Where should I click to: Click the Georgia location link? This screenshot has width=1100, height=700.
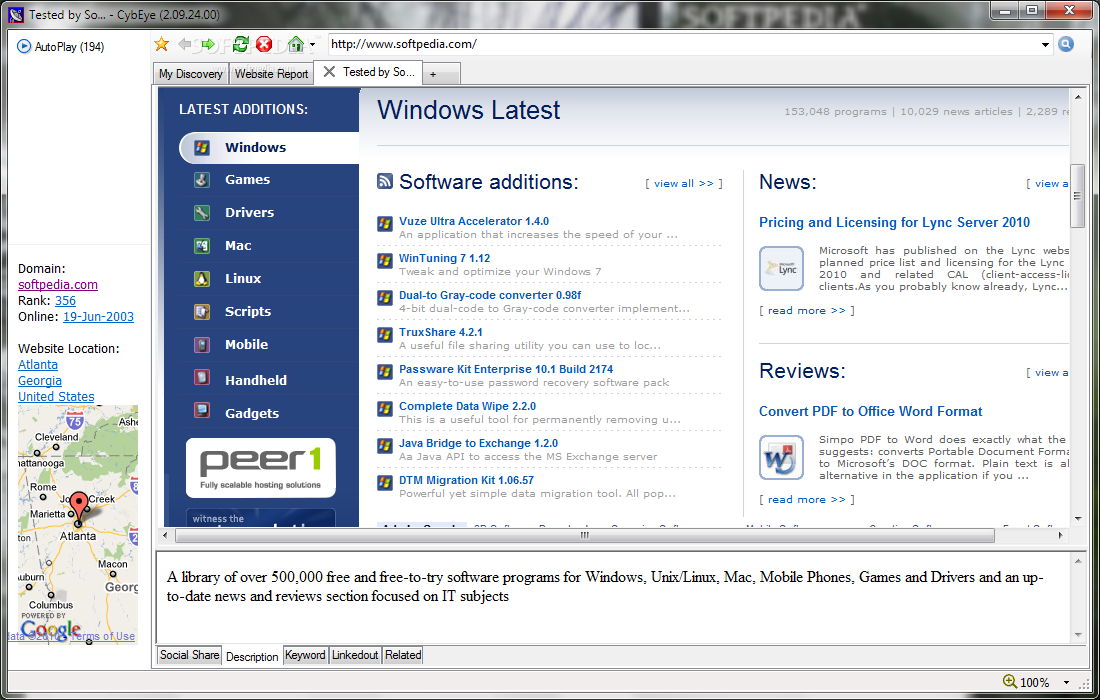click(40, 381)
